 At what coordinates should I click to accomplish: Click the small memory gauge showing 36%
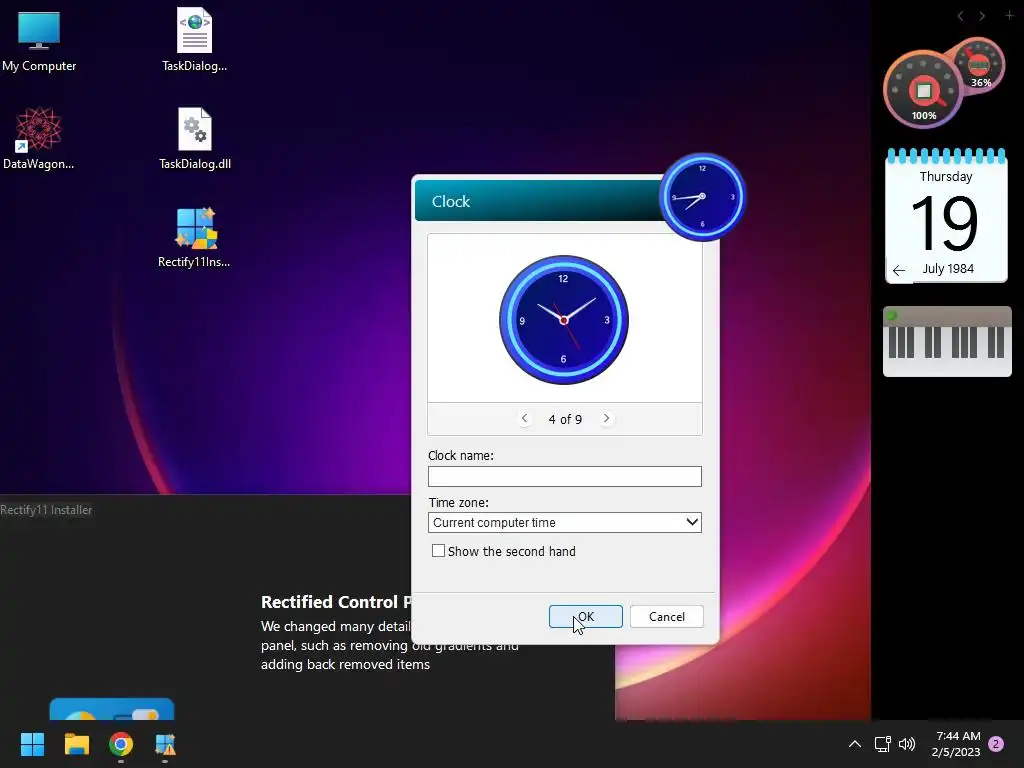pos(979,65)
